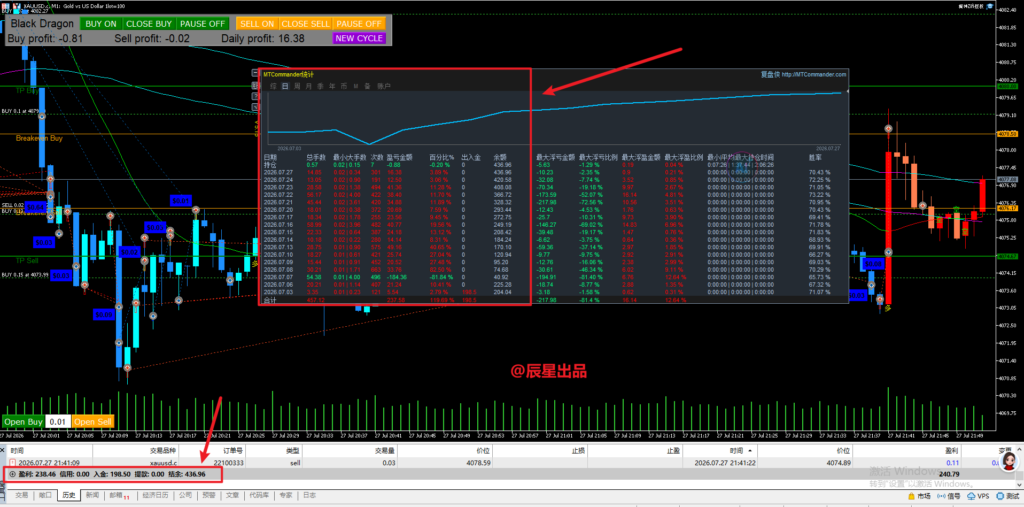Edit the 0.01 lot size field
The image size is (1024, 507).
pyautogui.click(x=58, y=421)
